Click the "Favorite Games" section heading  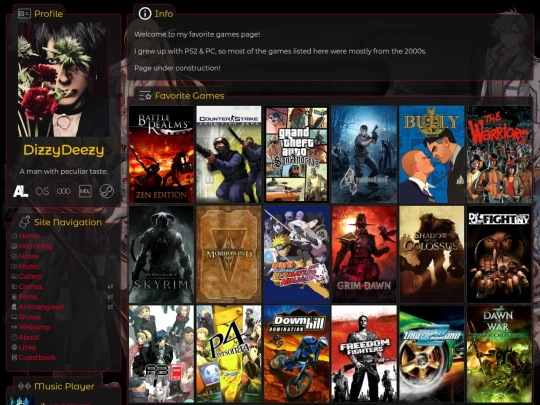tap(189, 96)
